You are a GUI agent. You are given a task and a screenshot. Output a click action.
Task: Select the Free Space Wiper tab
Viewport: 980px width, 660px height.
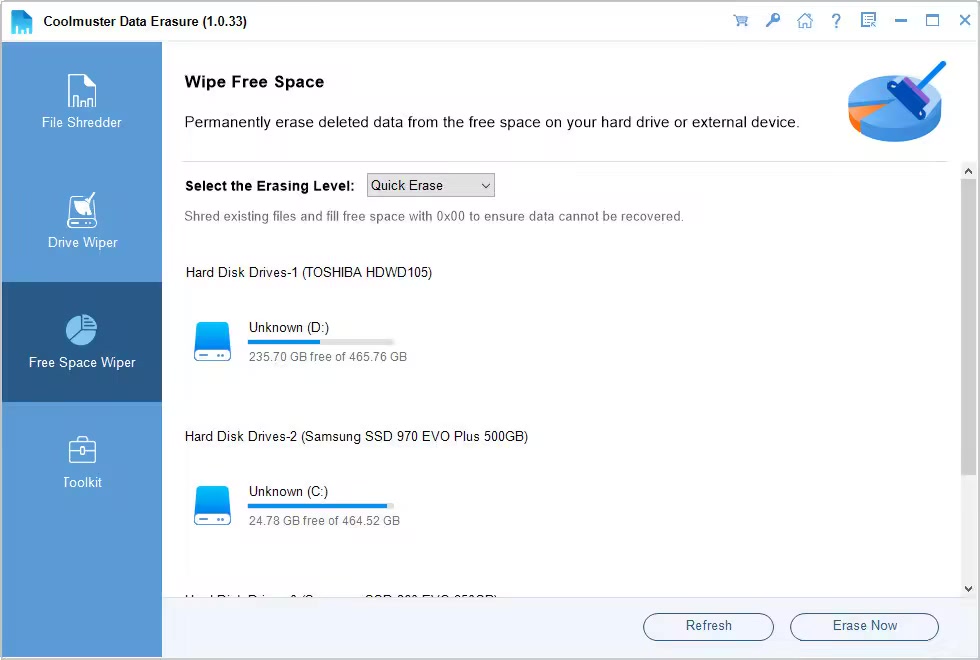pos(82,342)
